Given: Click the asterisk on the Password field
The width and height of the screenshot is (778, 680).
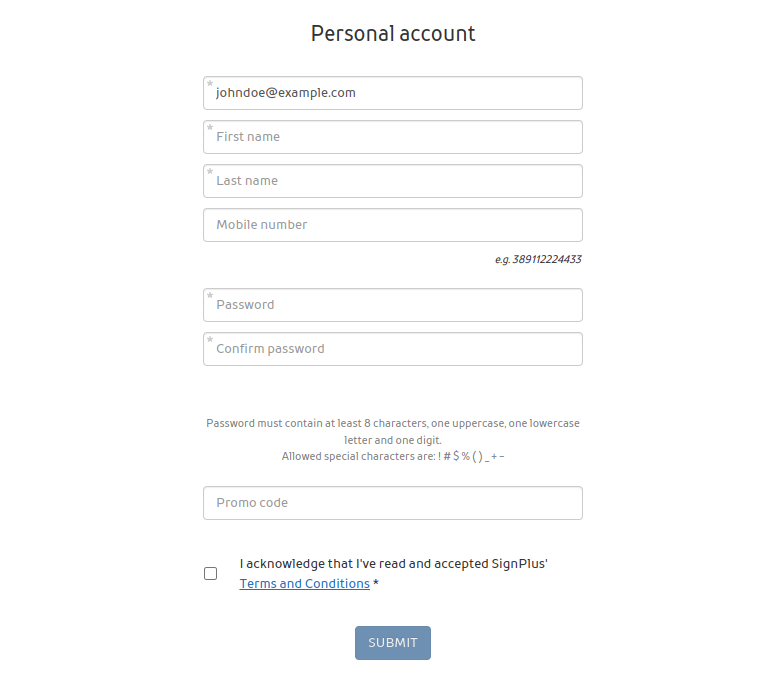Looking at the screenshot, I should [x=210, y=297].
